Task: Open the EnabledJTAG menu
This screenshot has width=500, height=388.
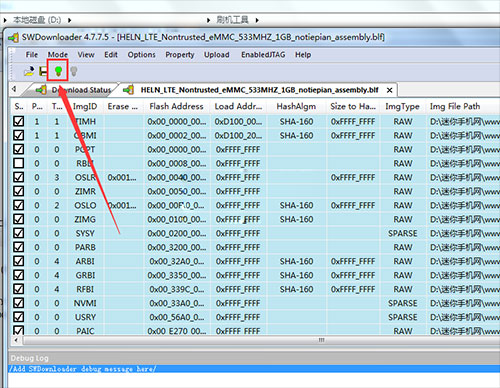Action: (x=263, y=55)
